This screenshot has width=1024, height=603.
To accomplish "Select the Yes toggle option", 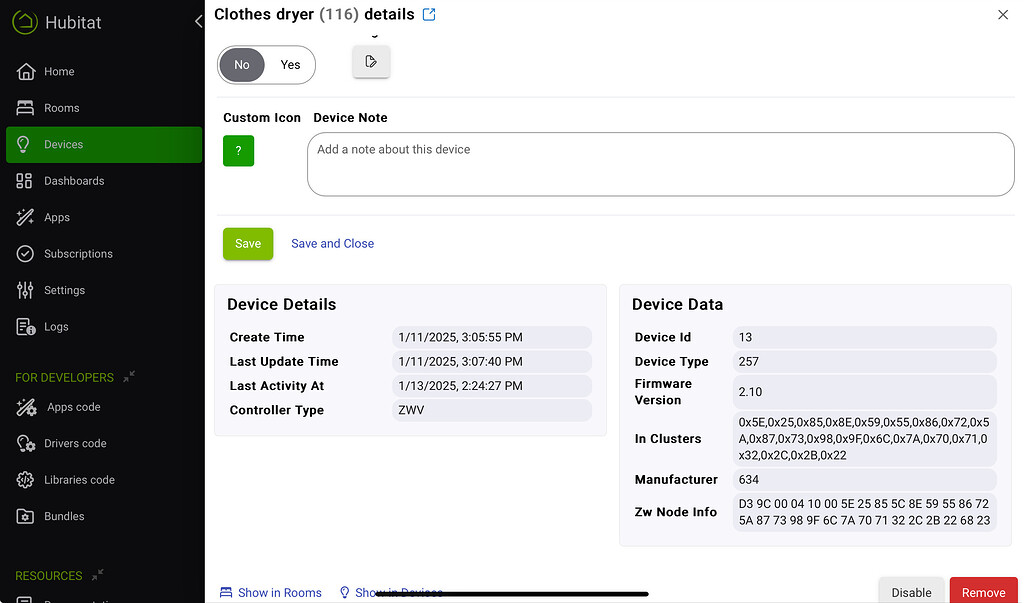I will (290, 65).
